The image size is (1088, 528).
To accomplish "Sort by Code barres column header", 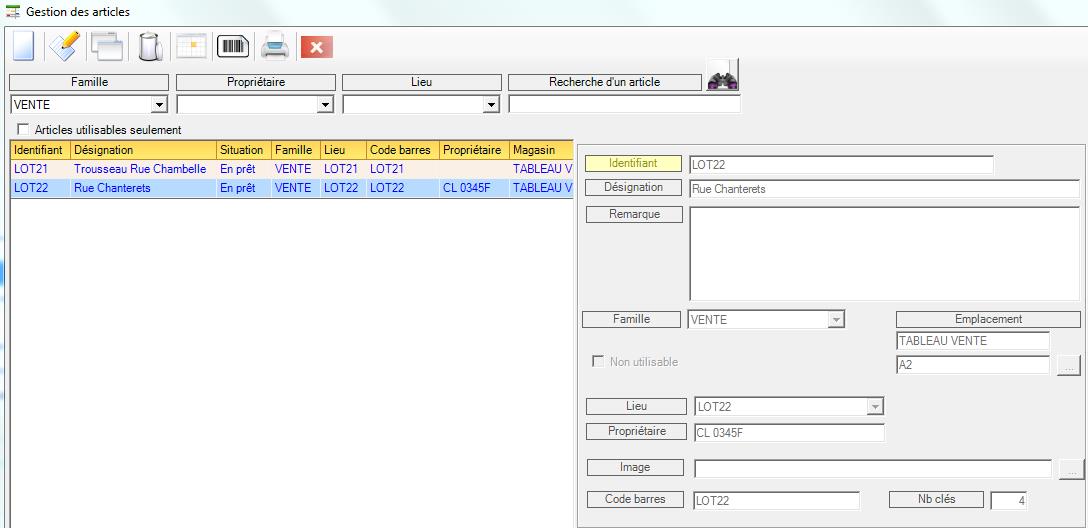I will pos(403,150).
